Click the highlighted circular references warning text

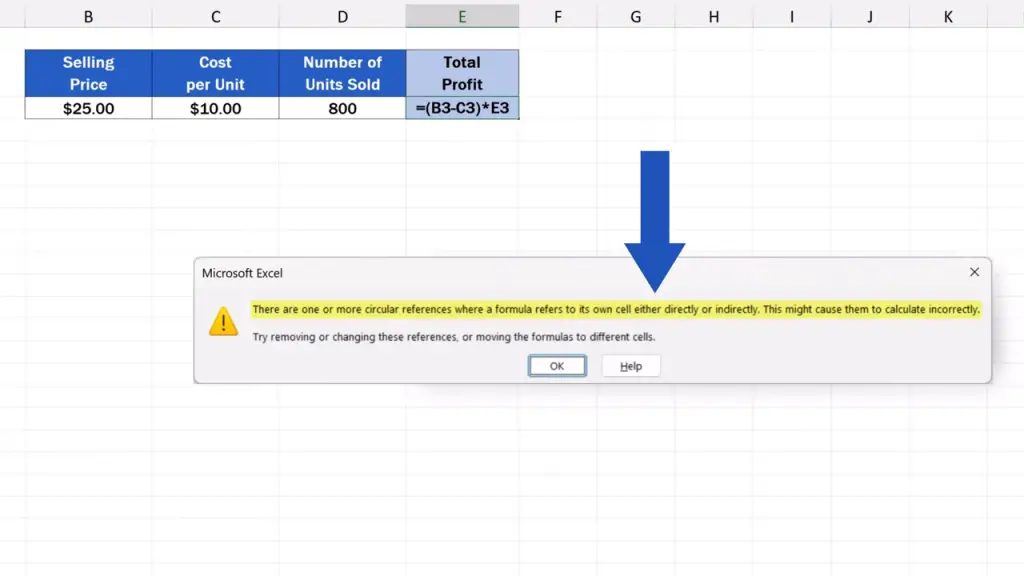pos(615,310)
